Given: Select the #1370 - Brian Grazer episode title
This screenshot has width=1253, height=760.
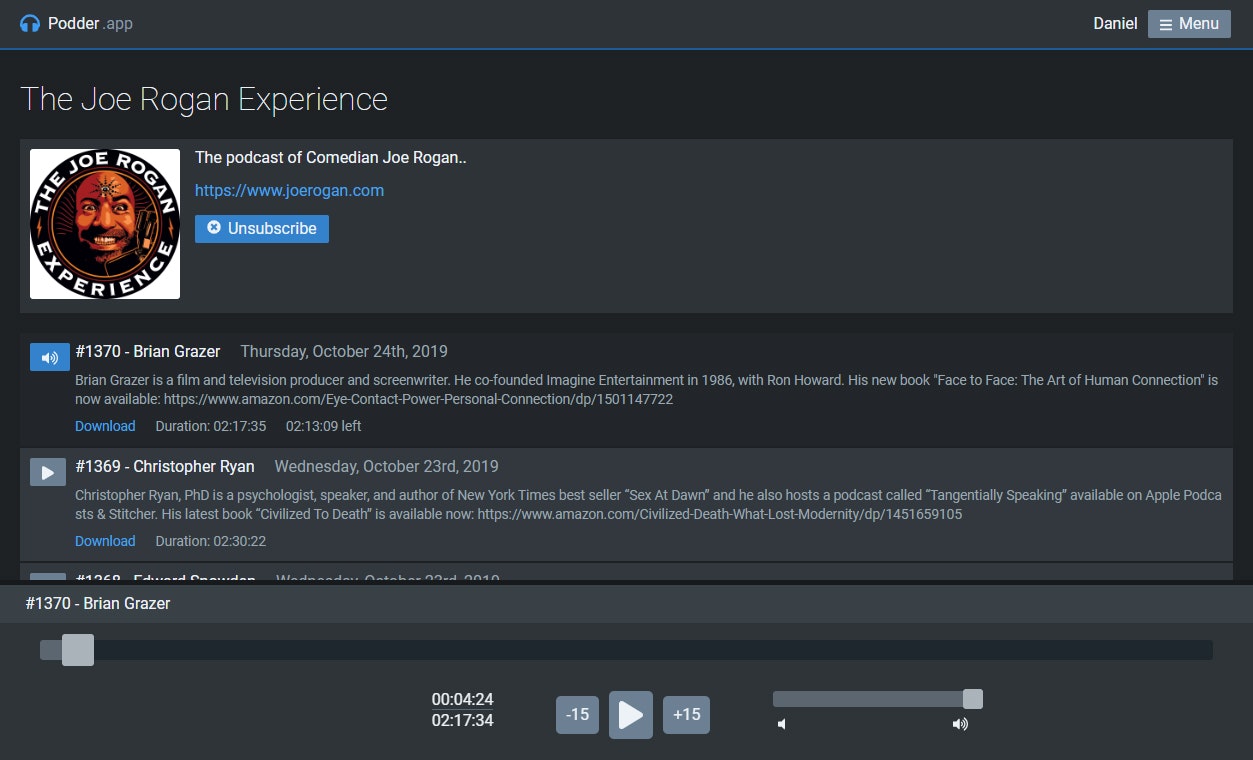Looking at the screenshot, I should point(148,352).
